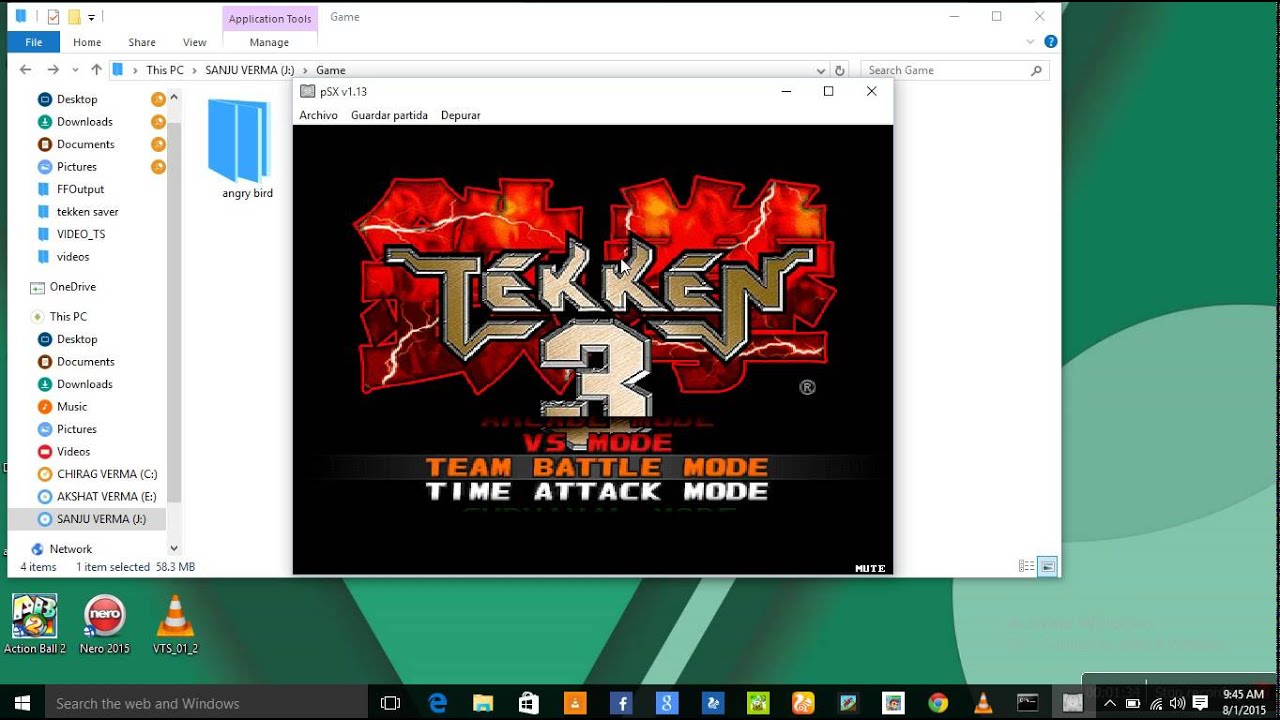
Task: Click the search magnifier icon in Explorer
Action: tap(1036, 70)
